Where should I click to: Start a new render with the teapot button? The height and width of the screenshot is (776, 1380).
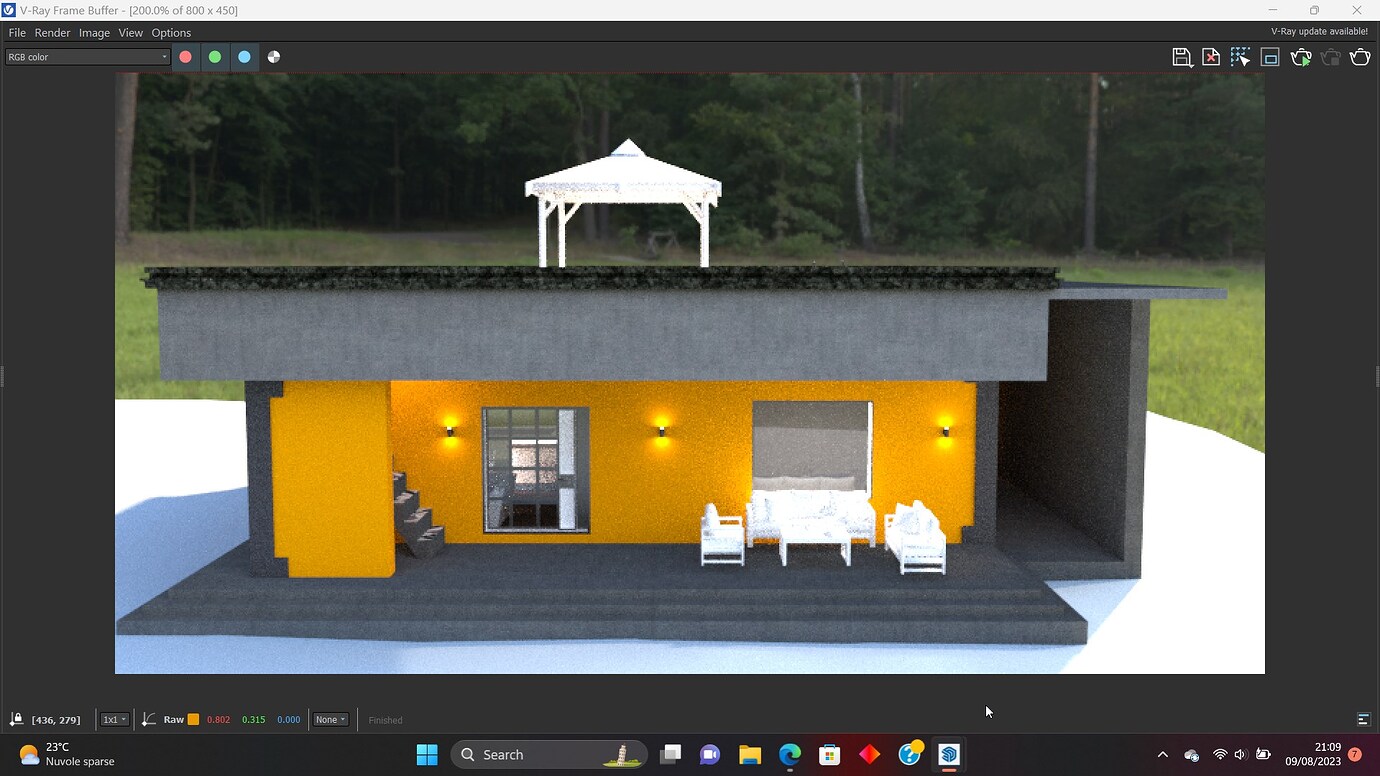(1301, 57)
